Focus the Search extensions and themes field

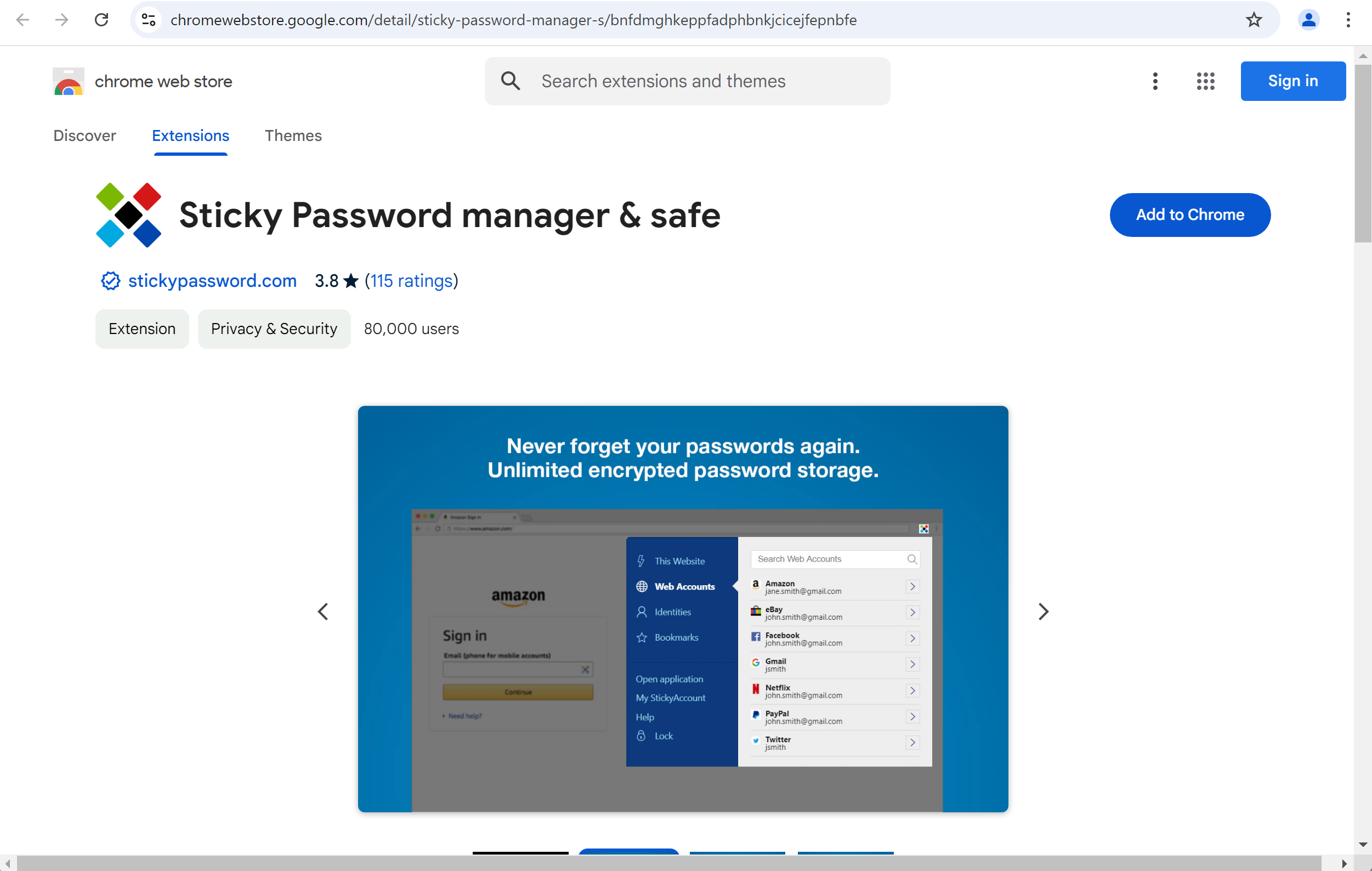[x=688, y=81]
